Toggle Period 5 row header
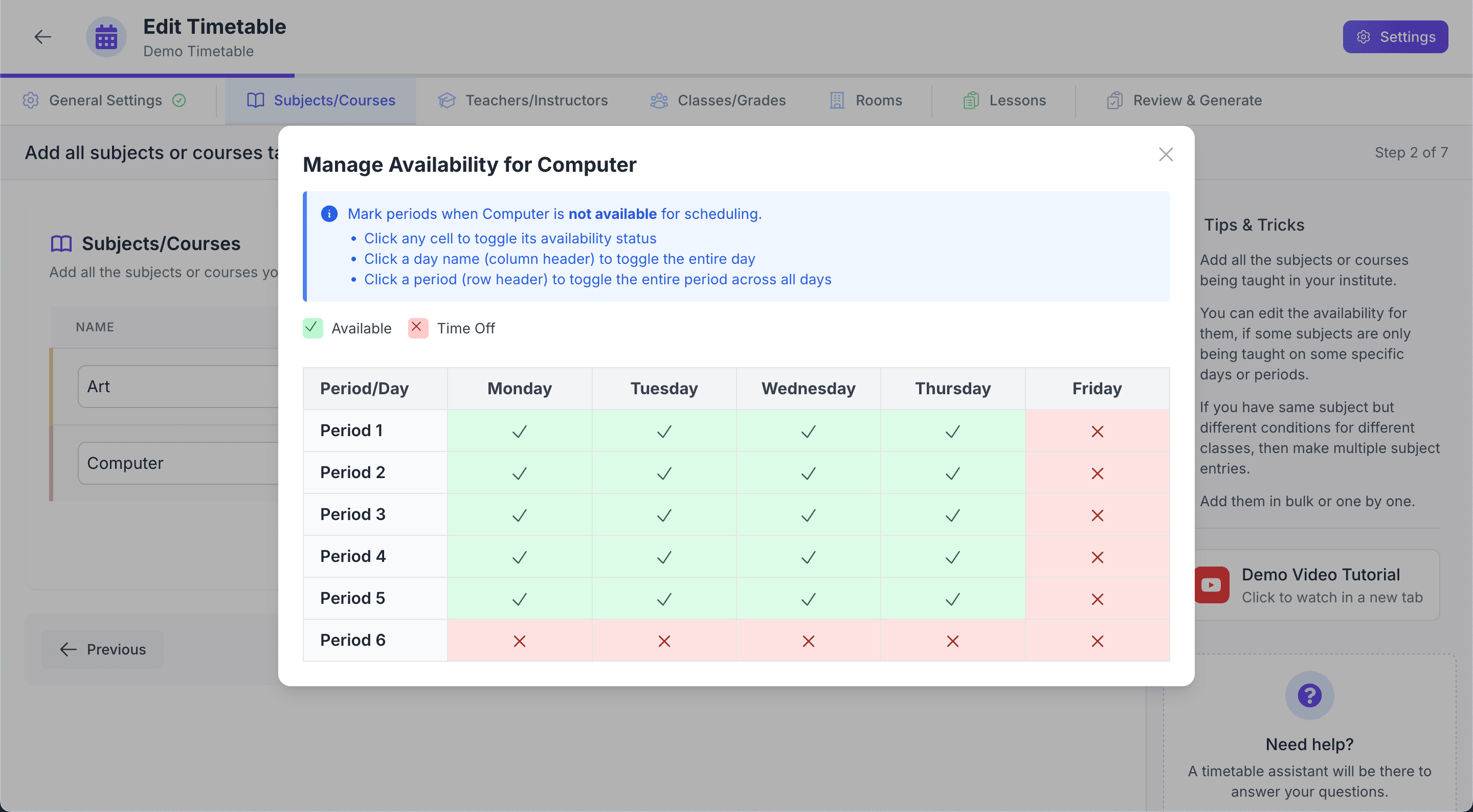The width and height of the screenshot is (1473, 812). pos(375,598)
